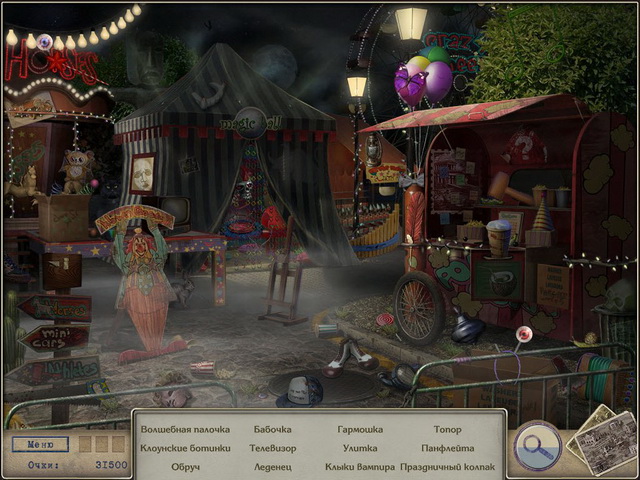The width and height of the screenshot is (640, 480).
Task: Click the paper cup on the counter
Action: [499, 237]
